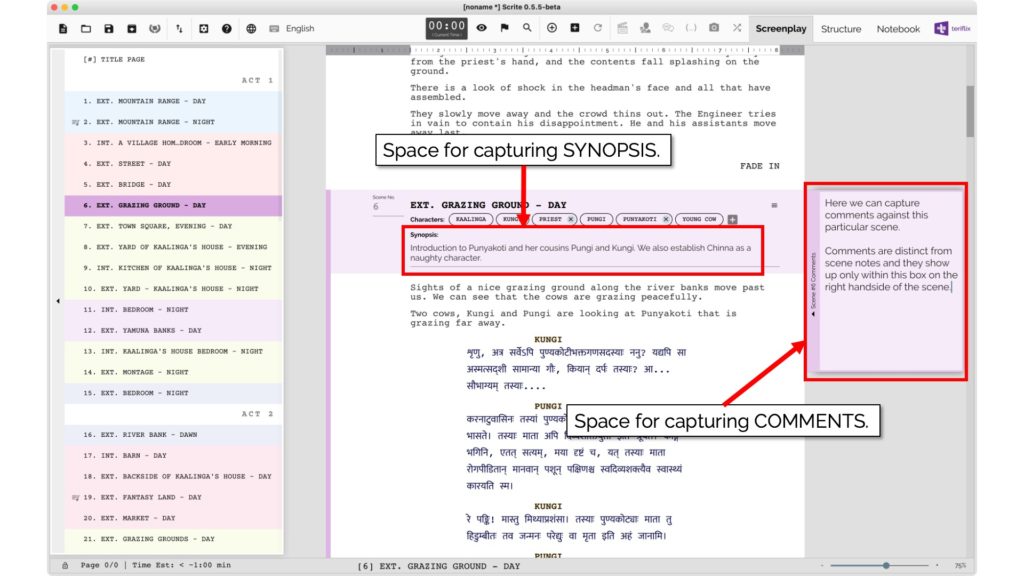Switch to the Structure tab
Screen dimensions: 1024x576
point(840,29)
